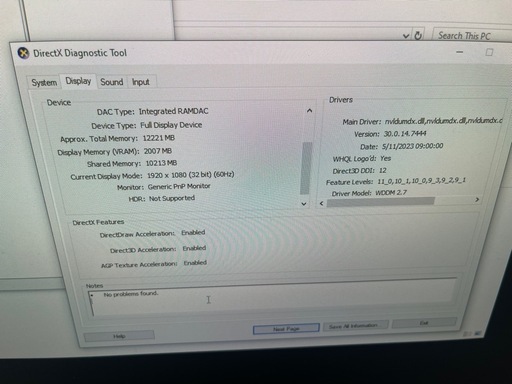Click the driver Version '30.0.14.7444' value
The image size is (512, 384).
pos(405,134)
